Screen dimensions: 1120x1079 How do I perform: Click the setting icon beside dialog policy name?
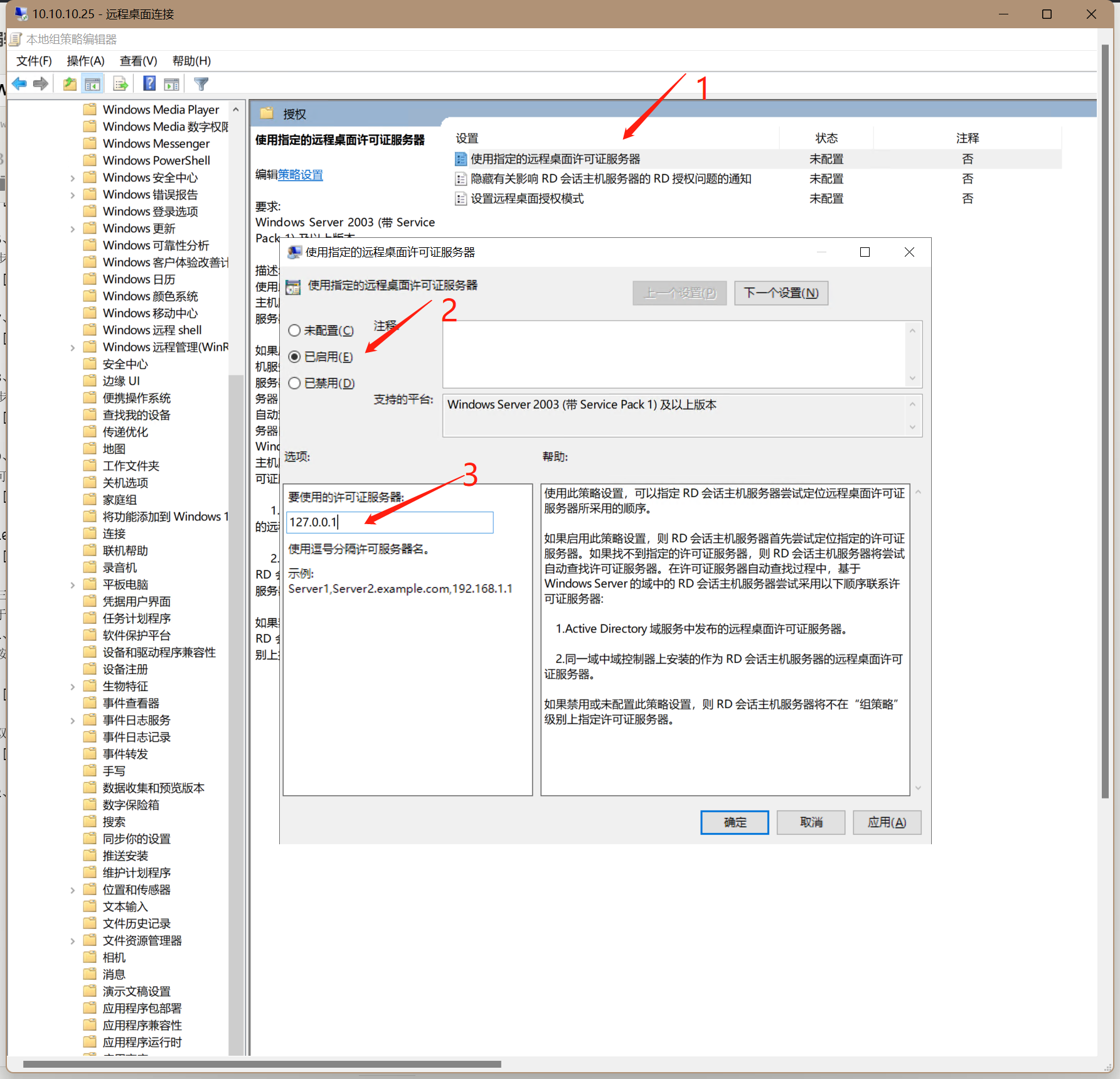coord(293,287)
